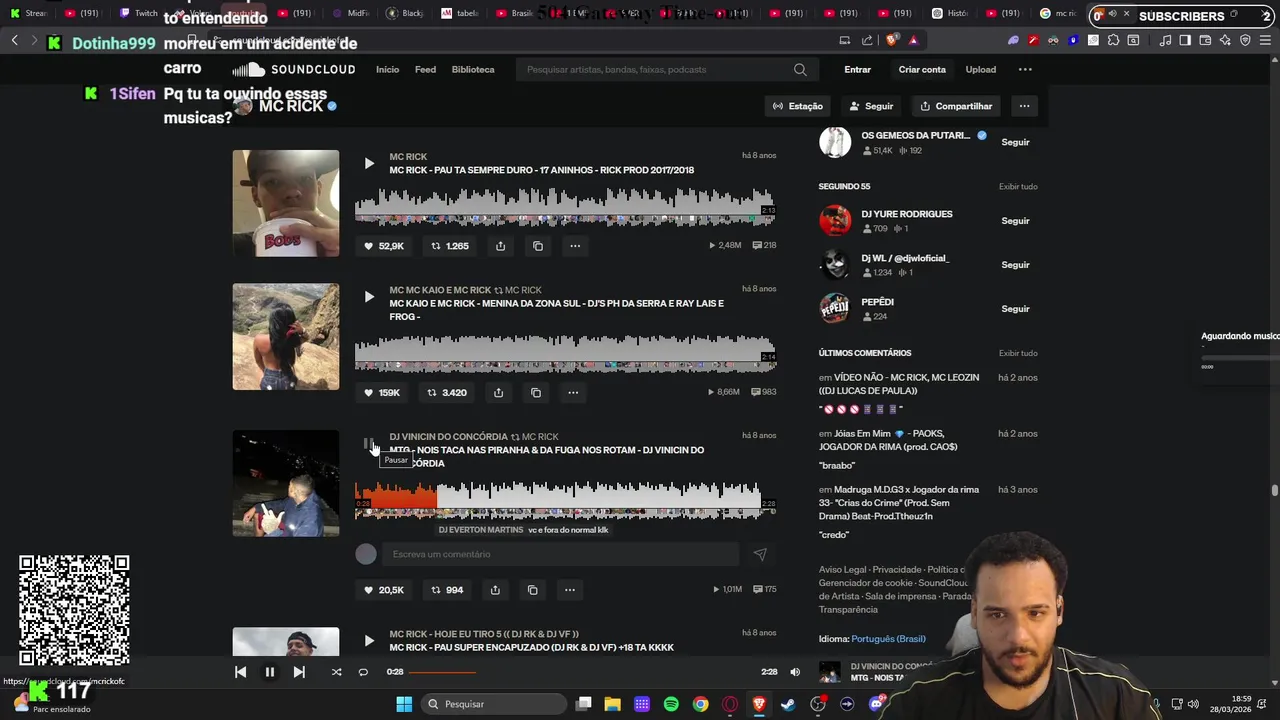Repost the track showing 1.265 reposts
The height and width of the screenshot is (720, 1280).
450,245
